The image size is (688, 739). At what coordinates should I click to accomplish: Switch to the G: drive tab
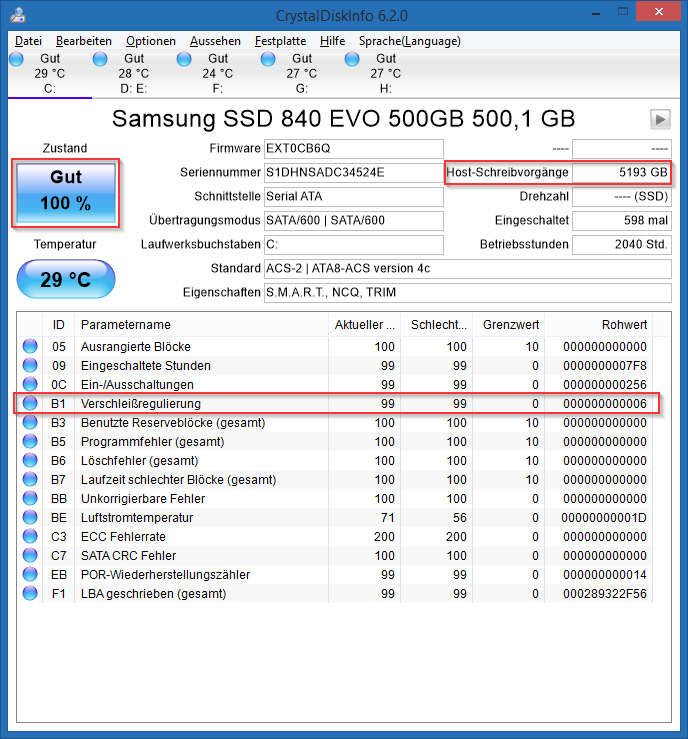click(x=302, y=73)
